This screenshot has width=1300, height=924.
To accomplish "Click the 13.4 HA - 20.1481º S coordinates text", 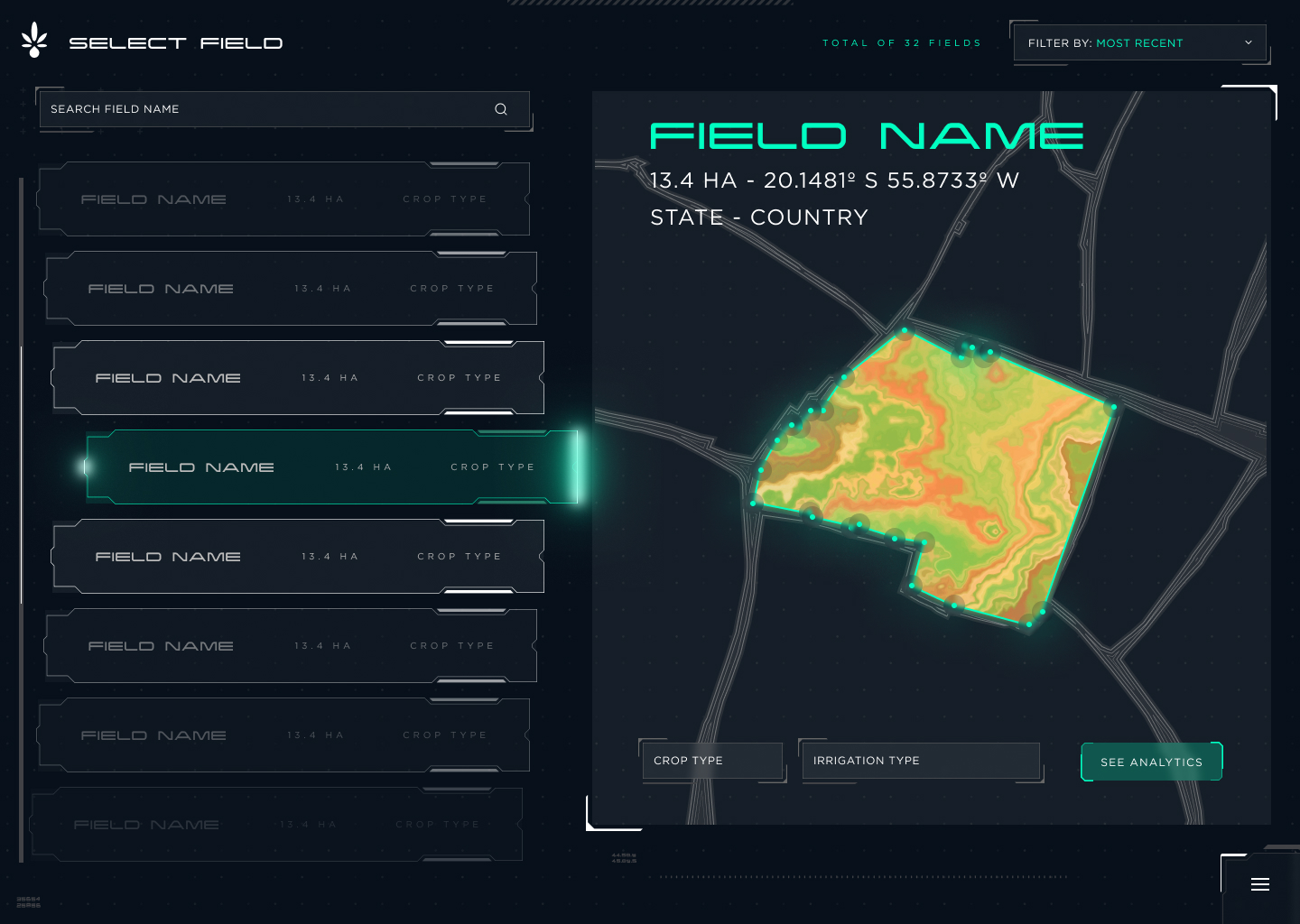I will click(834, 180).
